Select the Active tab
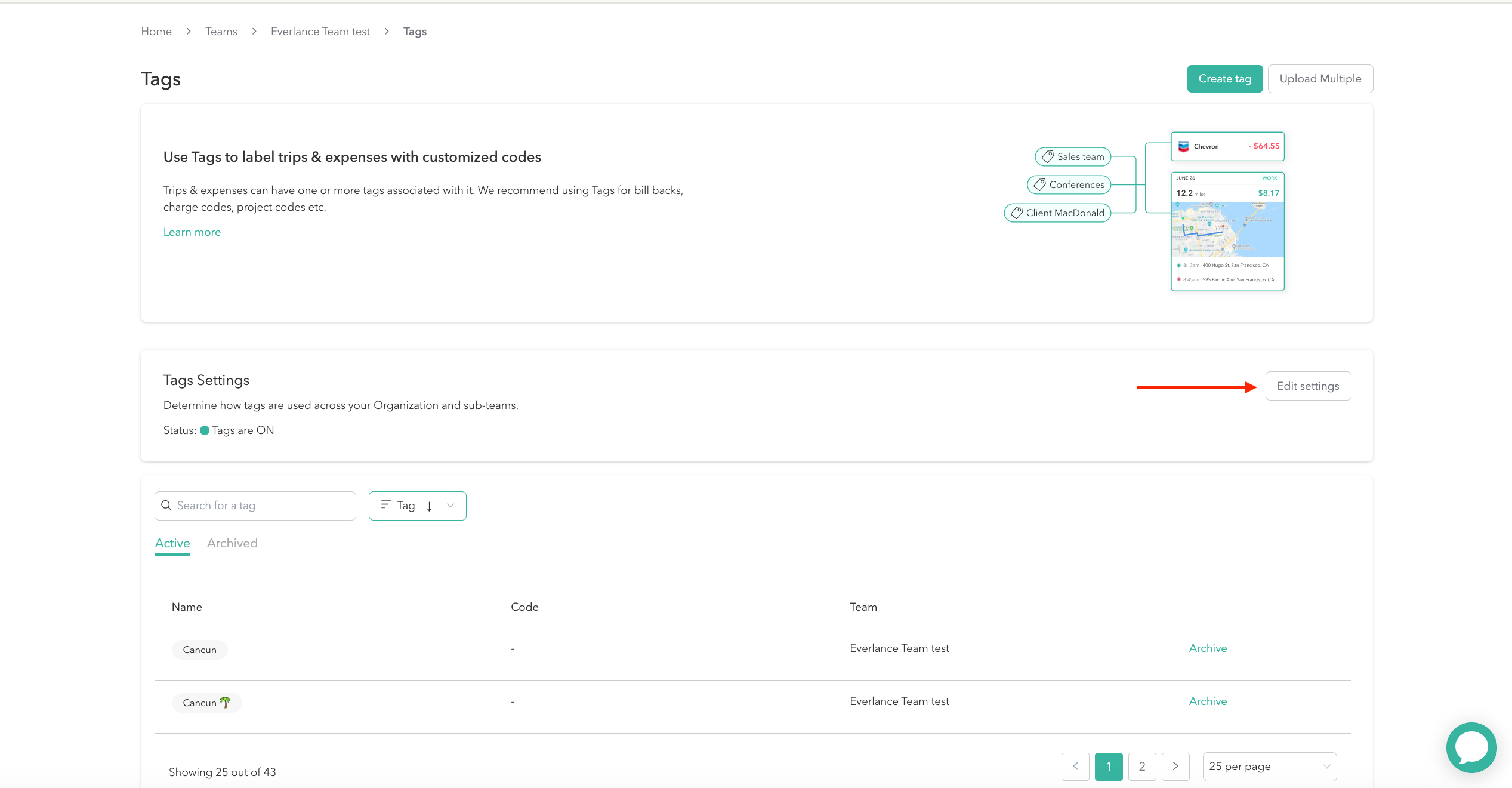 click(x=172, y=543)
